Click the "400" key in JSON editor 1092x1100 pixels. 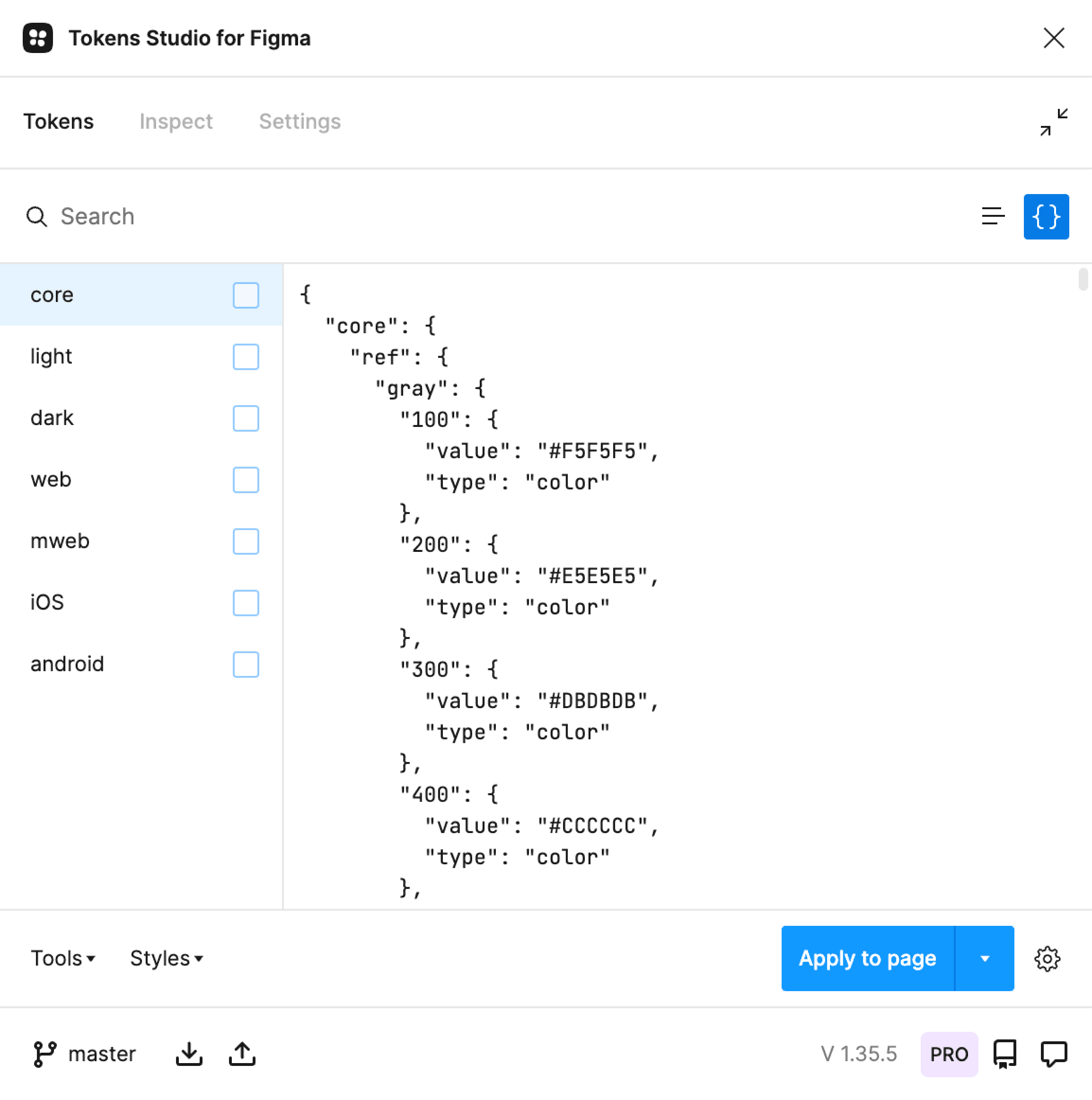point(430,795)
